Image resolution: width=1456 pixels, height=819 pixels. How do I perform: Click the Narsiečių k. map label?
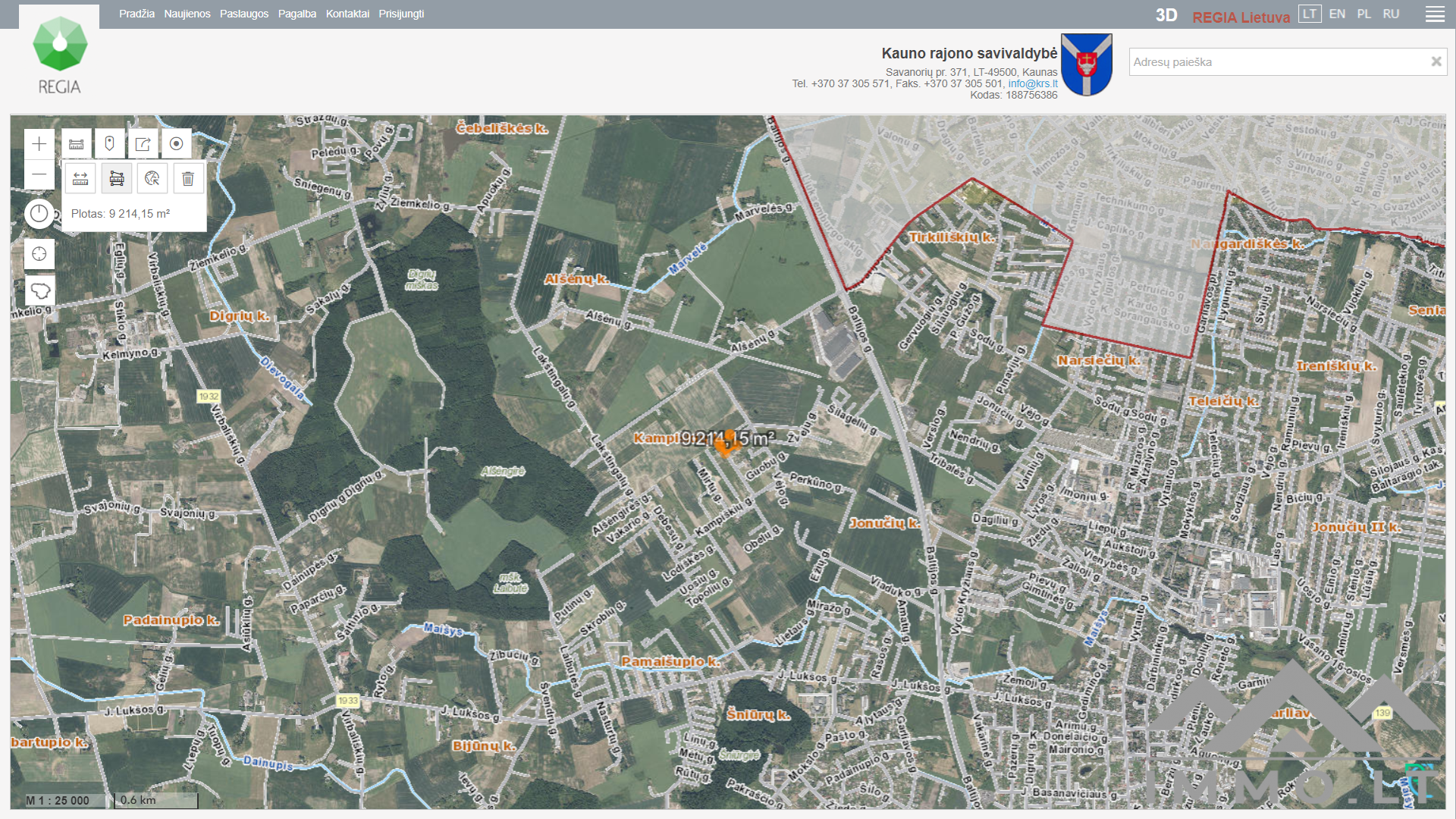(x=1099, y=360)
